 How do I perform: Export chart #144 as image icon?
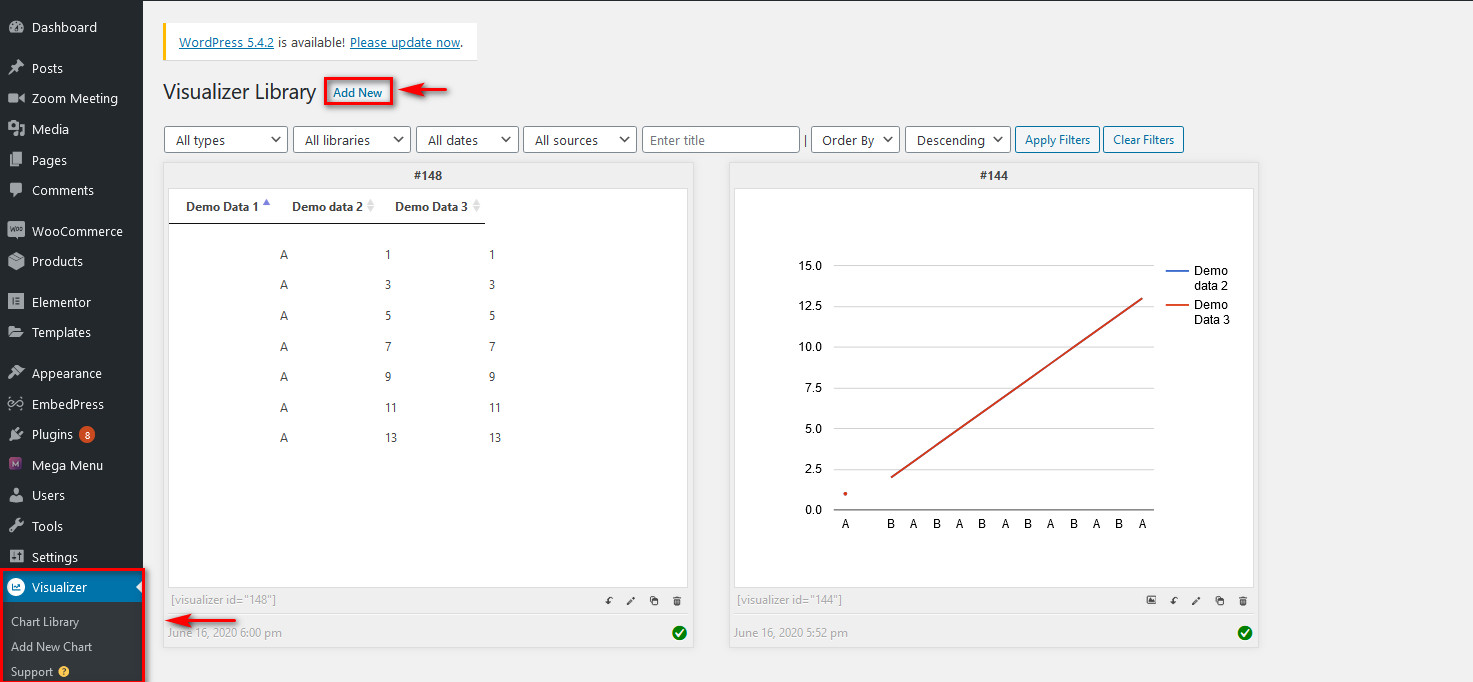pyautogui.click(x=1151, y=600)
